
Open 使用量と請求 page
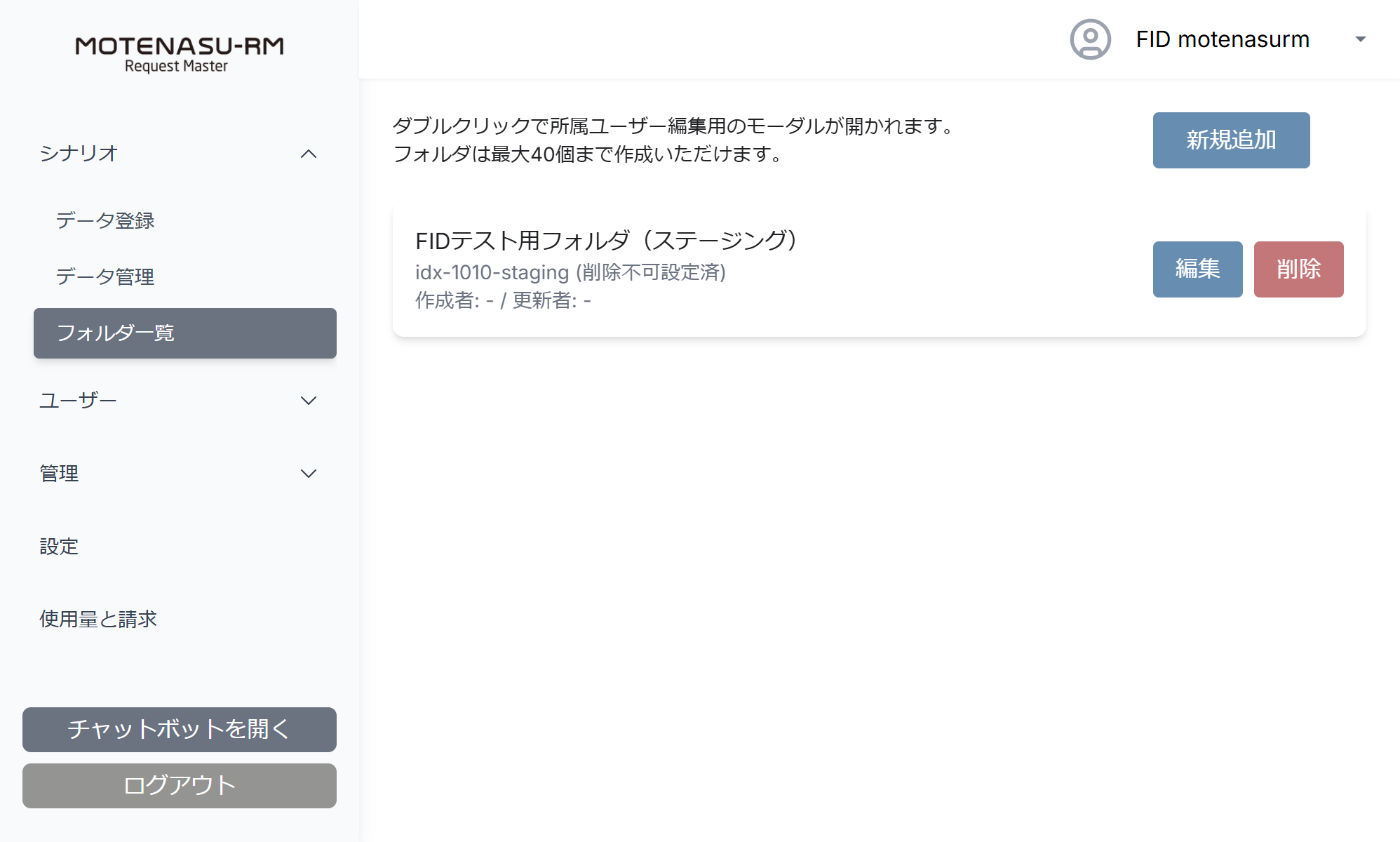98,620
